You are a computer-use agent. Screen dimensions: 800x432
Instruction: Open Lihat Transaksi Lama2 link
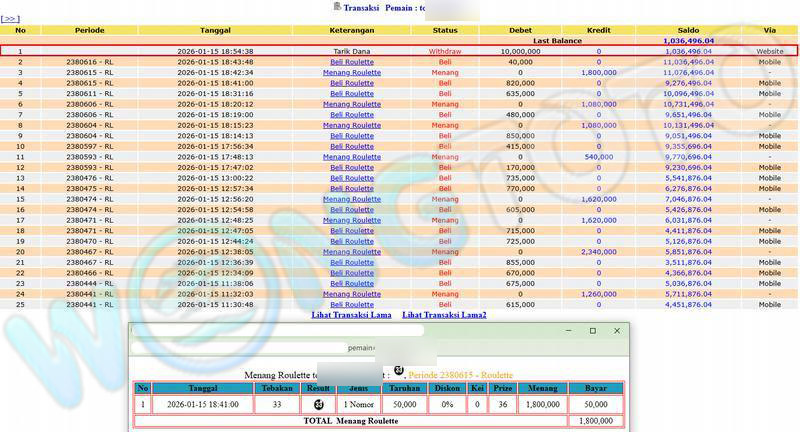[x=444, y=315]
